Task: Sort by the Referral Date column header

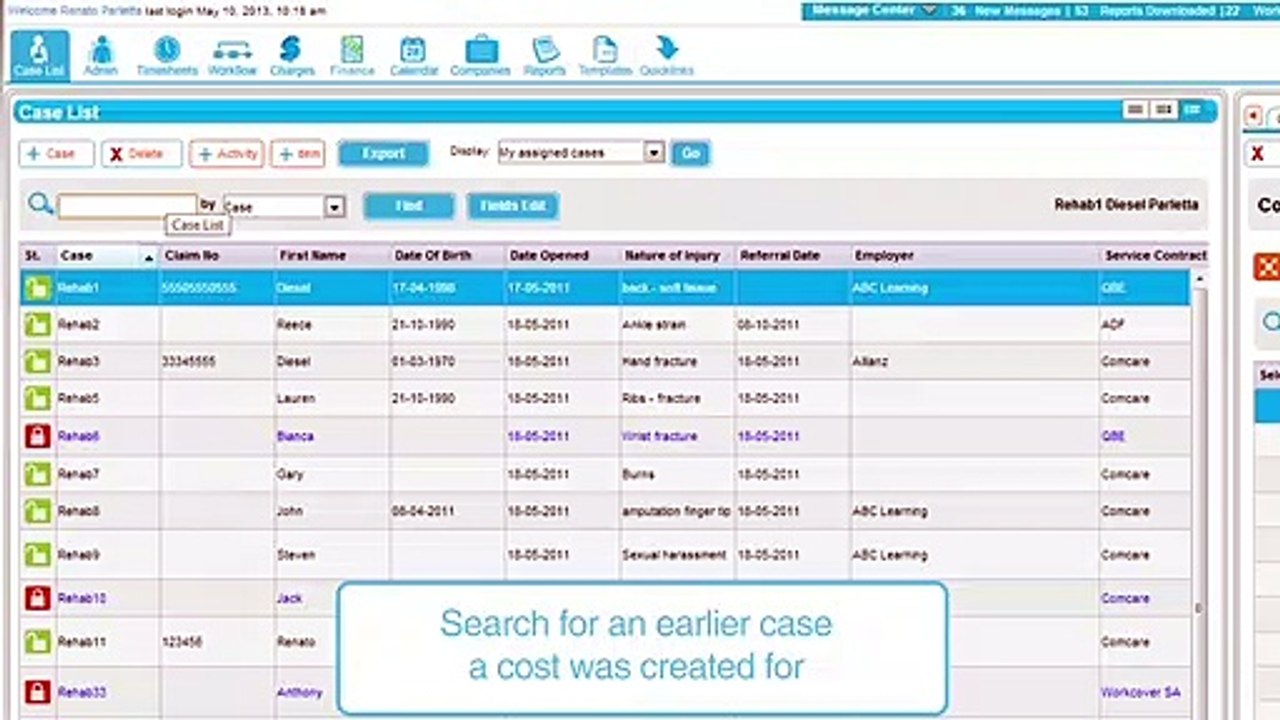Action: [780, 256]
